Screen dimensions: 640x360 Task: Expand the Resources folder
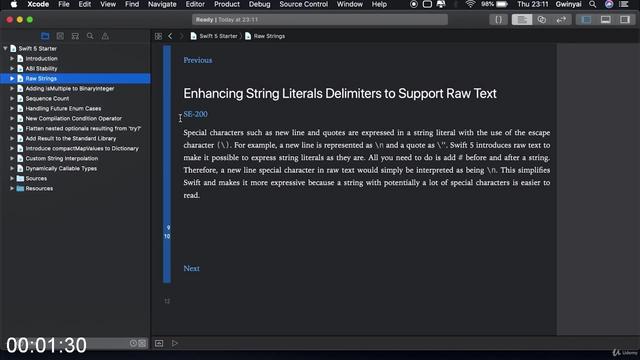[12, 189]
